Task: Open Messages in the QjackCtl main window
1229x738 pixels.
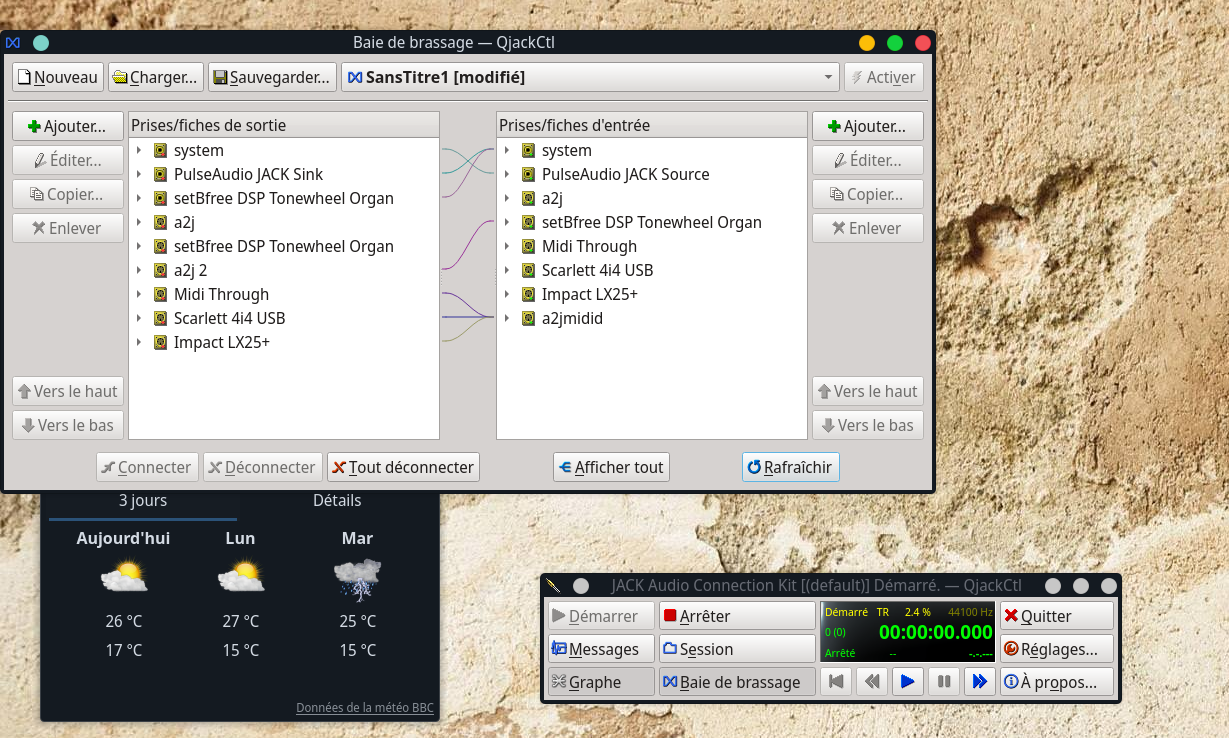Action: (601, 649)
